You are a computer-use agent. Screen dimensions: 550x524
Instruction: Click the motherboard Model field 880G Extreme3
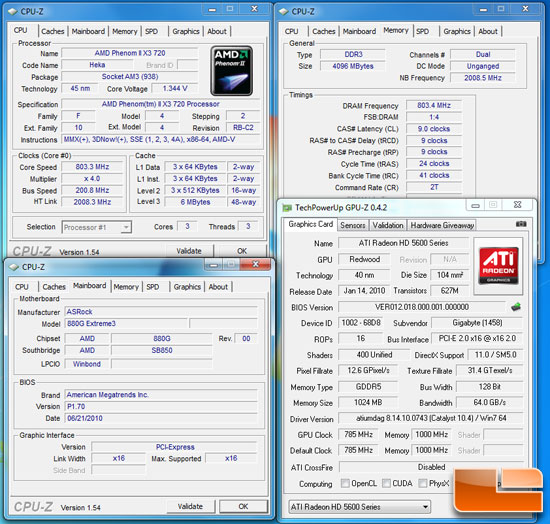[x=126, y=323]
